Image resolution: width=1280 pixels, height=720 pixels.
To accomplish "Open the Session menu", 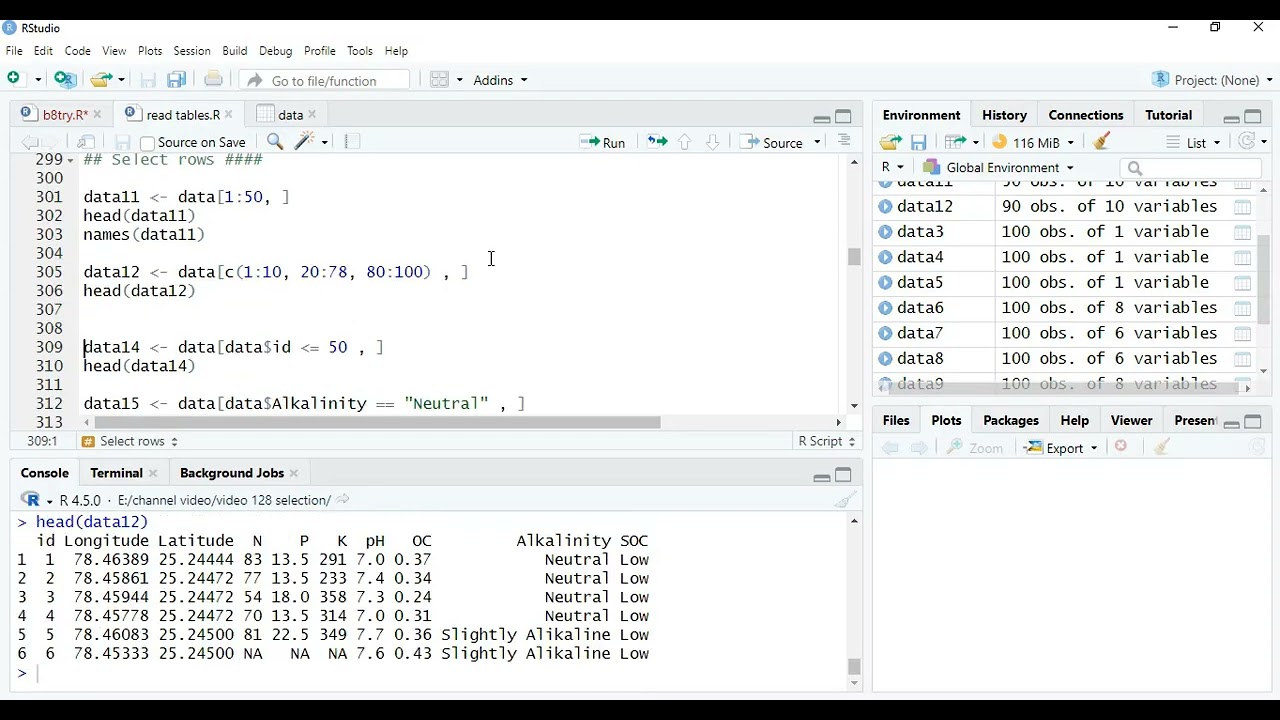I will click(191, 51).
